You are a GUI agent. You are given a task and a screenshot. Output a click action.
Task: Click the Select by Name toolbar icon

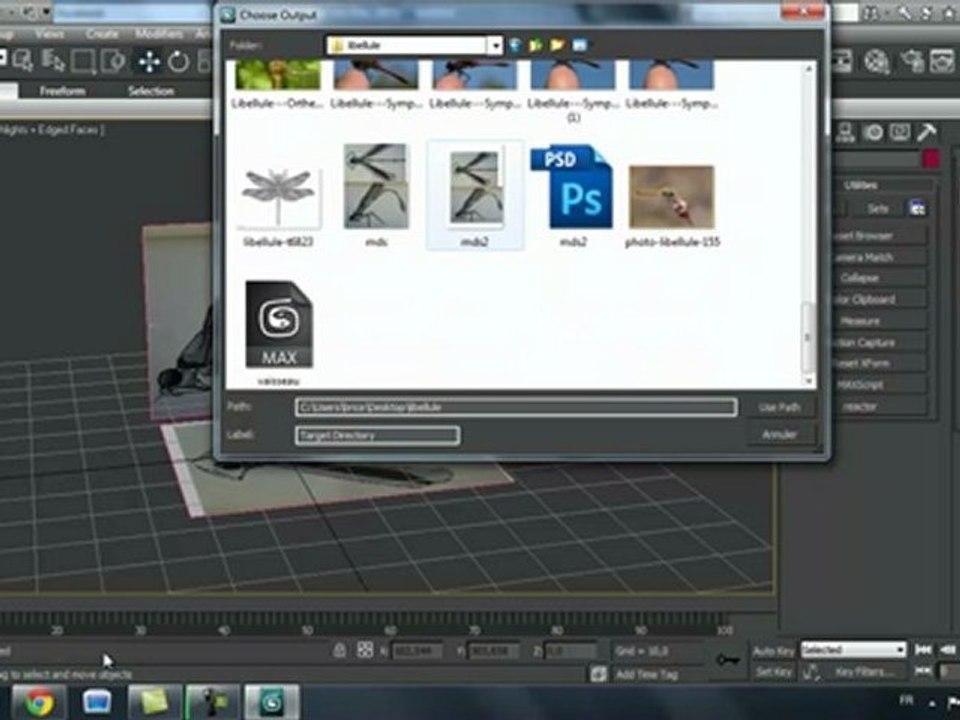pyautogui.click(x=53, y=61)
